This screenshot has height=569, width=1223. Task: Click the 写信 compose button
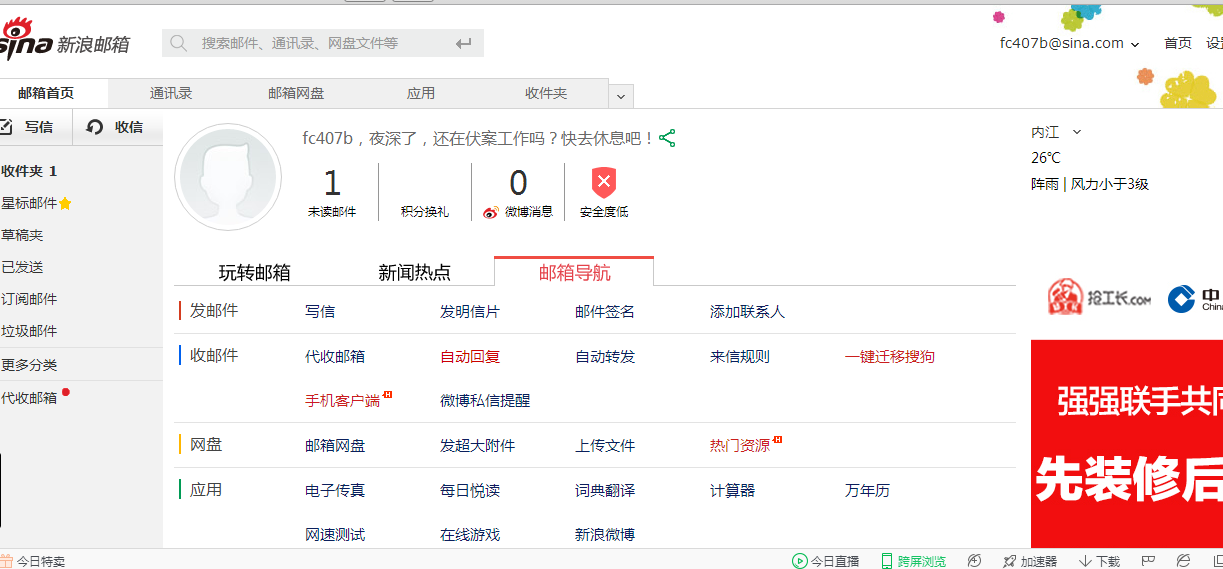pos(36,127)
